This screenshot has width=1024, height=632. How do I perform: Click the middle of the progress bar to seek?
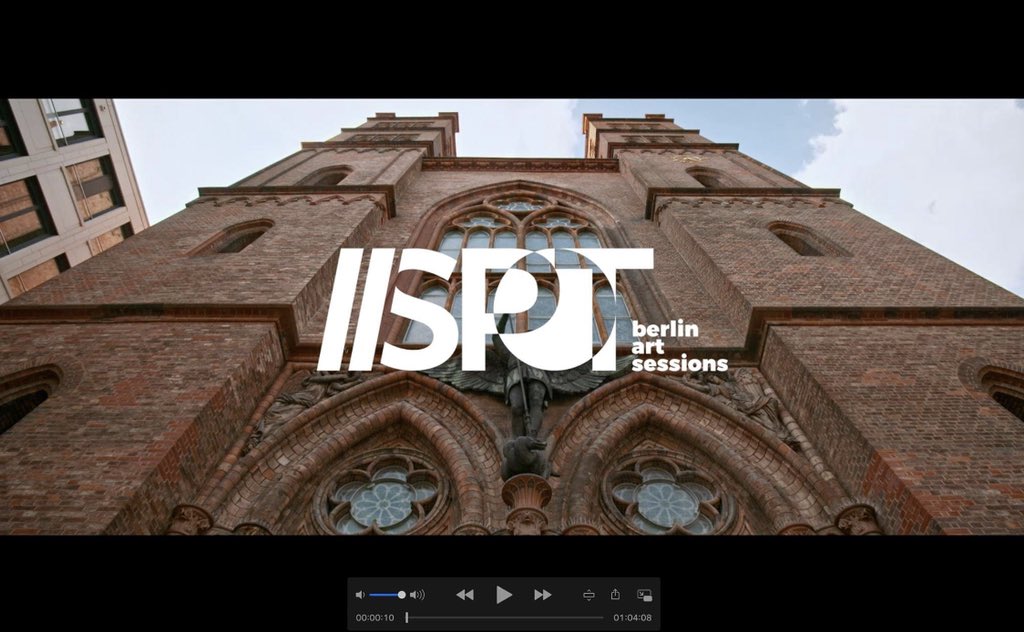point(505,617)
